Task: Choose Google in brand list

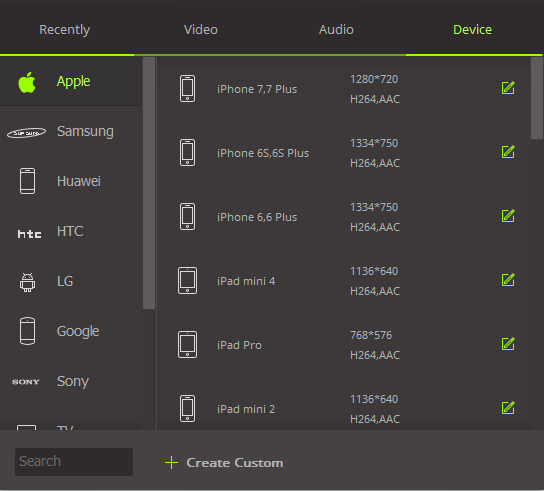Action: click(78, 331)
